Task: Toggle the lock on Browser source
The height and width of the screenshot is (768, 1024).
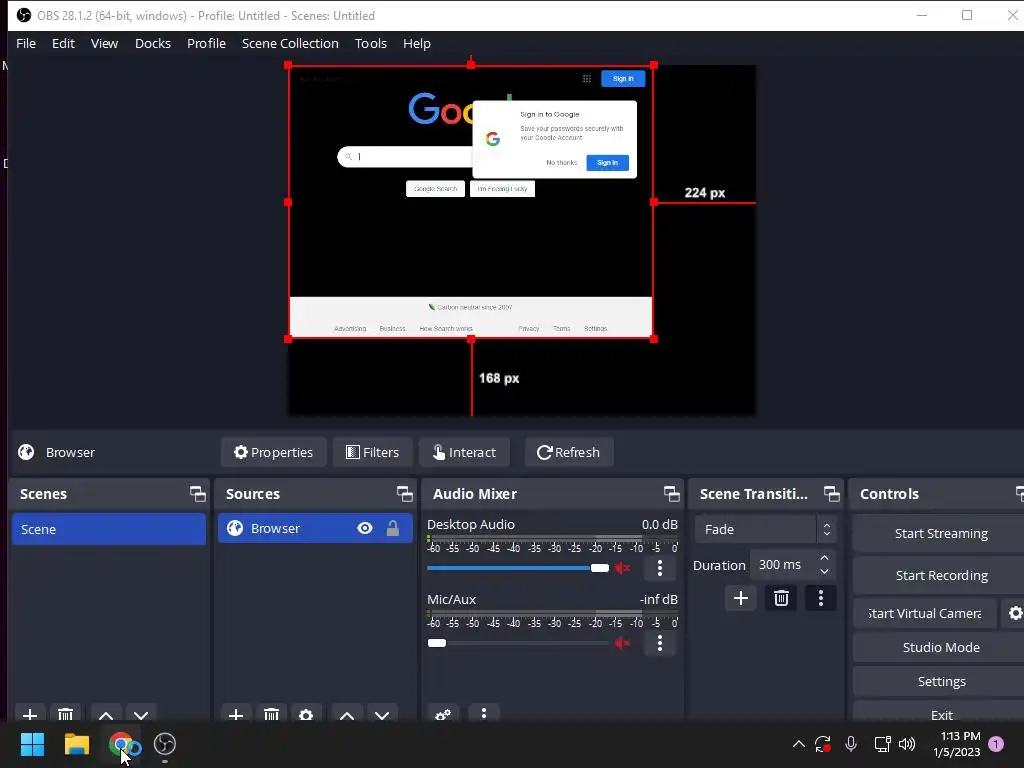Action: coord(392,528)
